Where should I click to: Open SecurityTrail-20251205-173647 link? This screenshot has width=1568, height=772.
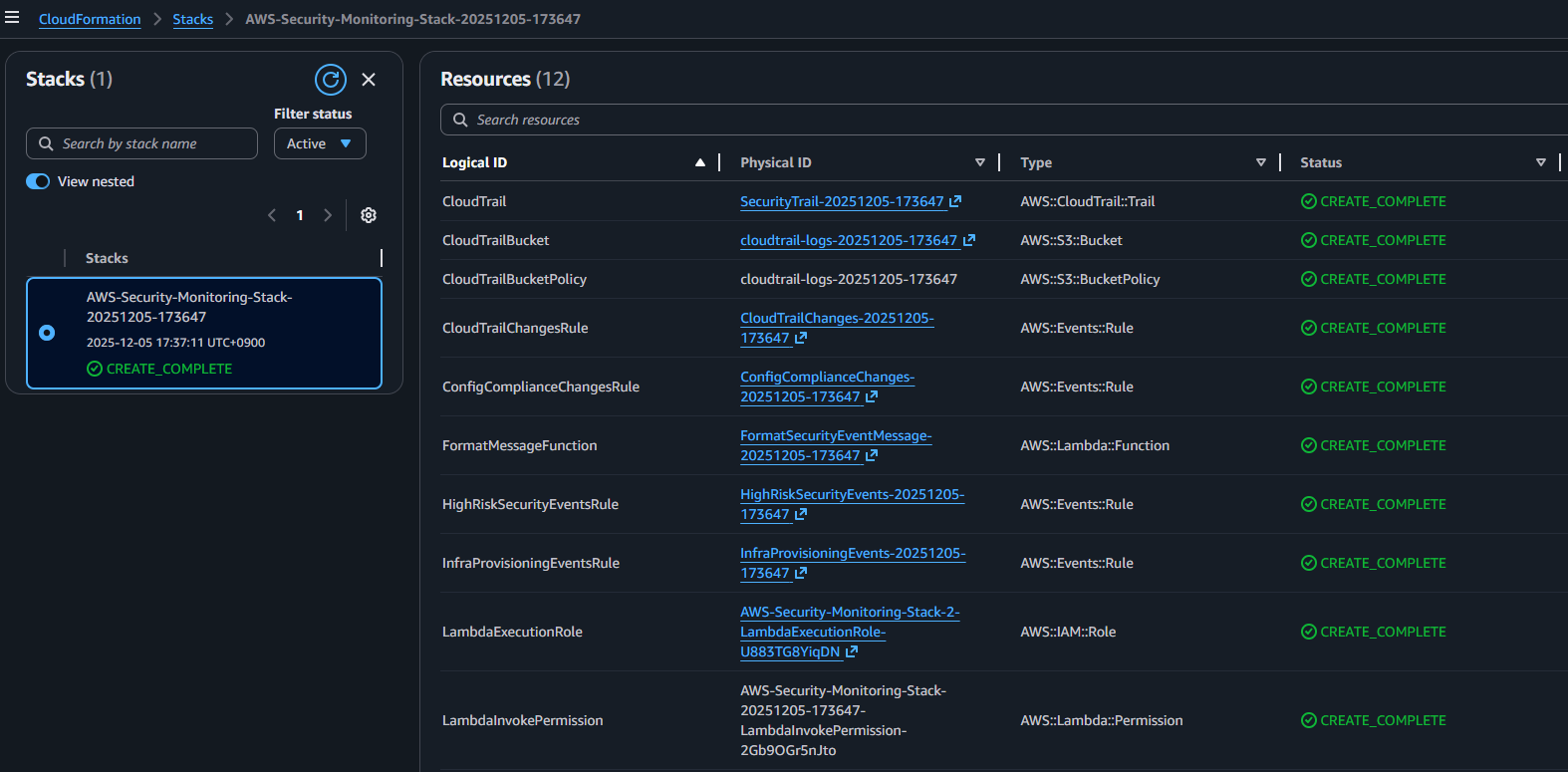click(x=842, y=201)
